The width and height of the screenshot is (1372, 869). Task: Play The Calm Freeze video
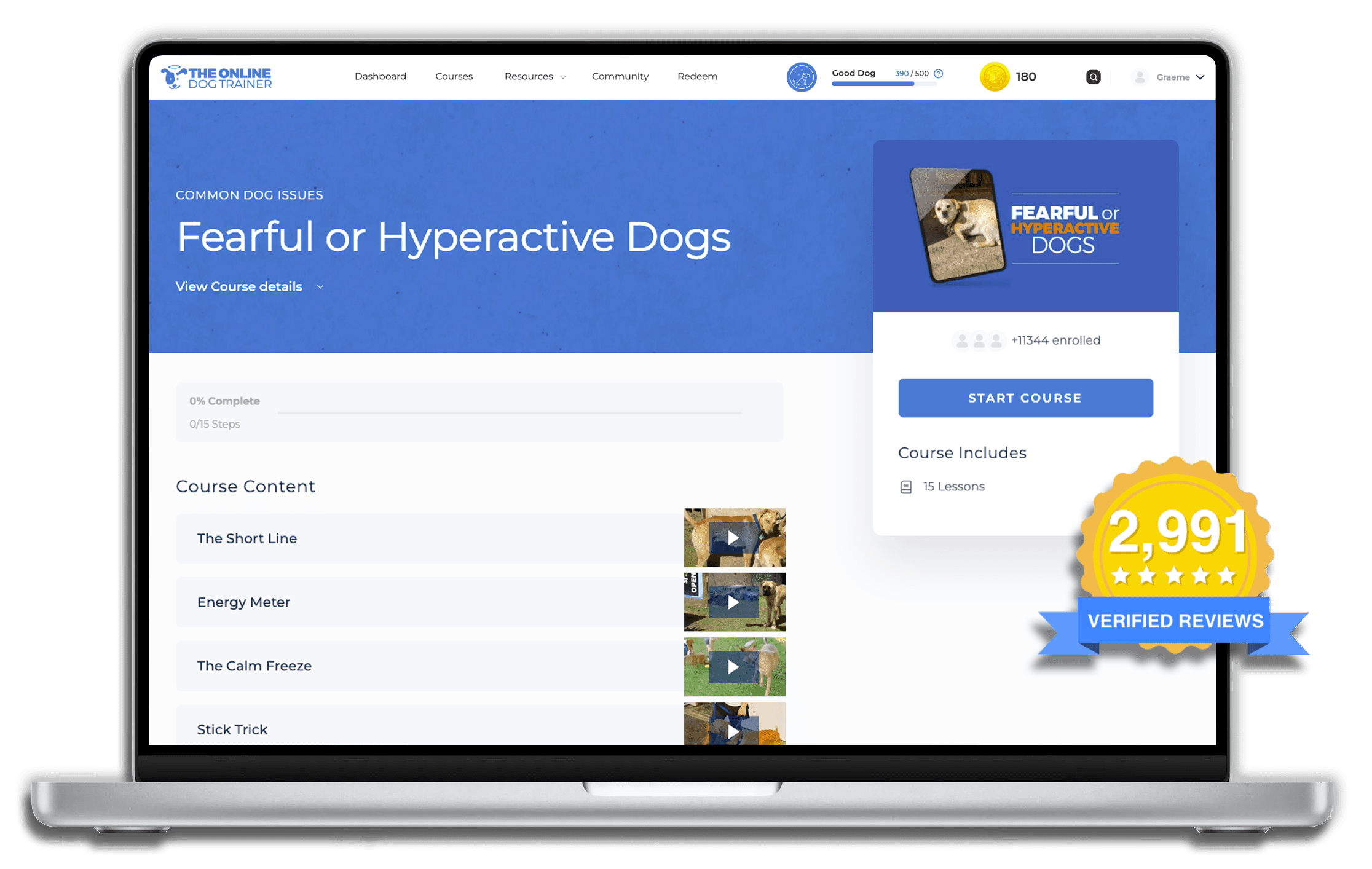coord(733,667)
